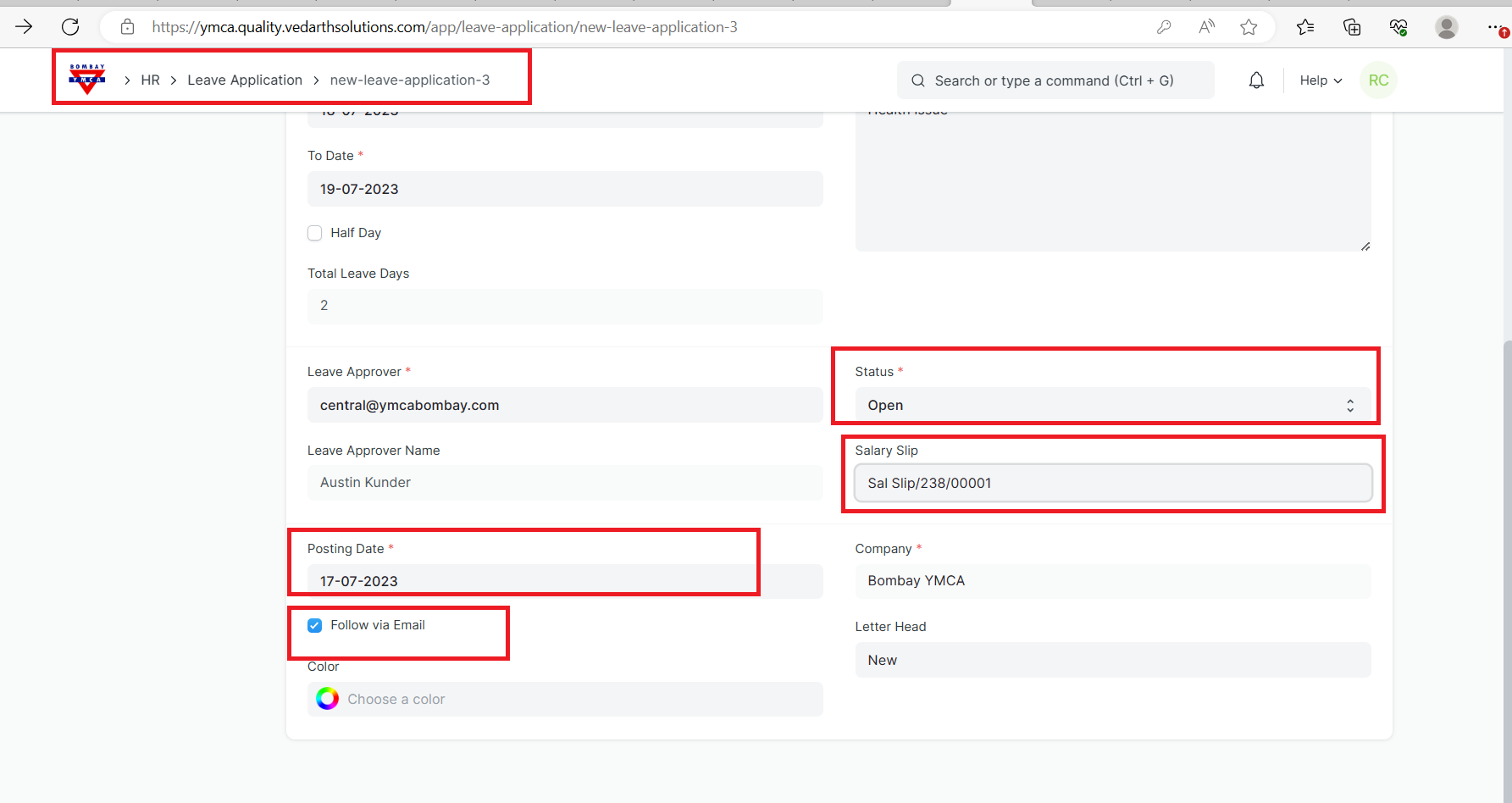
Task: Open the browser favorites list icon
Action: [x=1305, y=27]
